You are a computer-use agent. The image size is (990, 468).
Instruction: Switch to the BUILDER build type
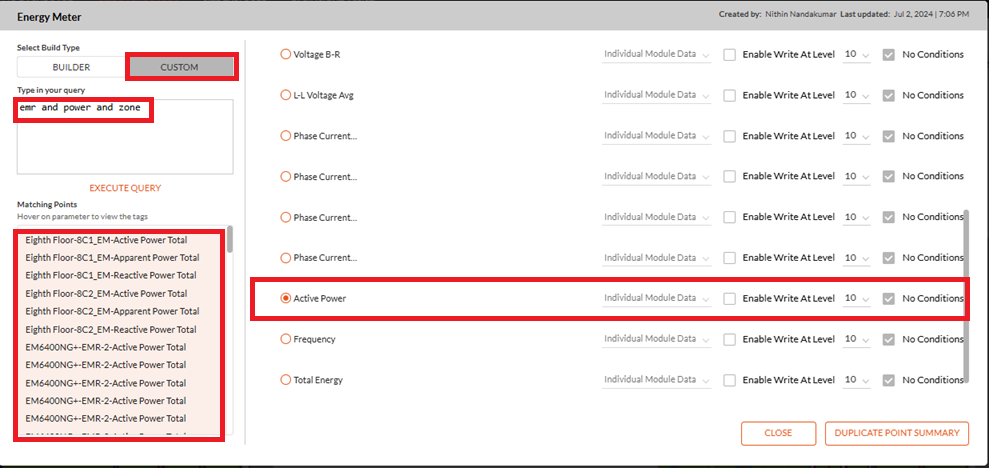tap(71, 67)
